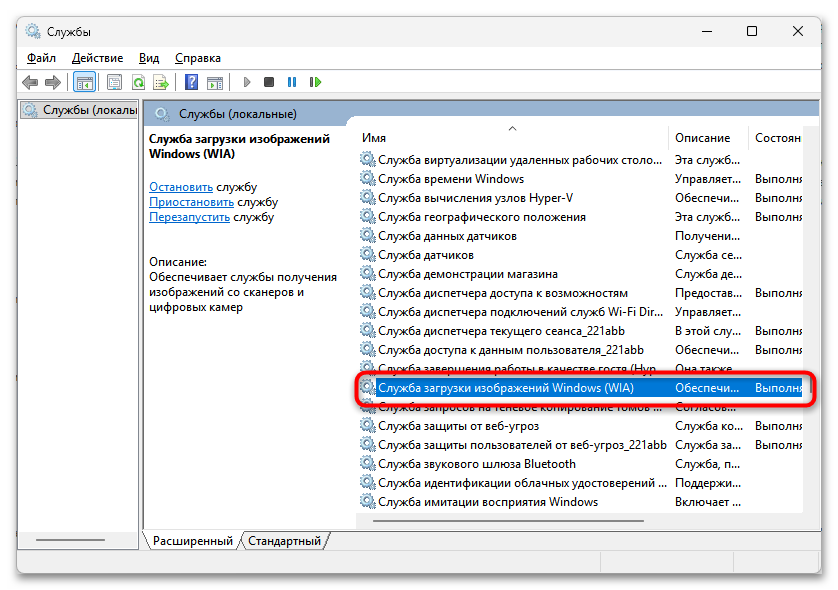Viewport: 838px width, 590px height.
Task: Select Служба диспетчера подключений служб Wi-Fi Direct
Action: coord(580,312)
